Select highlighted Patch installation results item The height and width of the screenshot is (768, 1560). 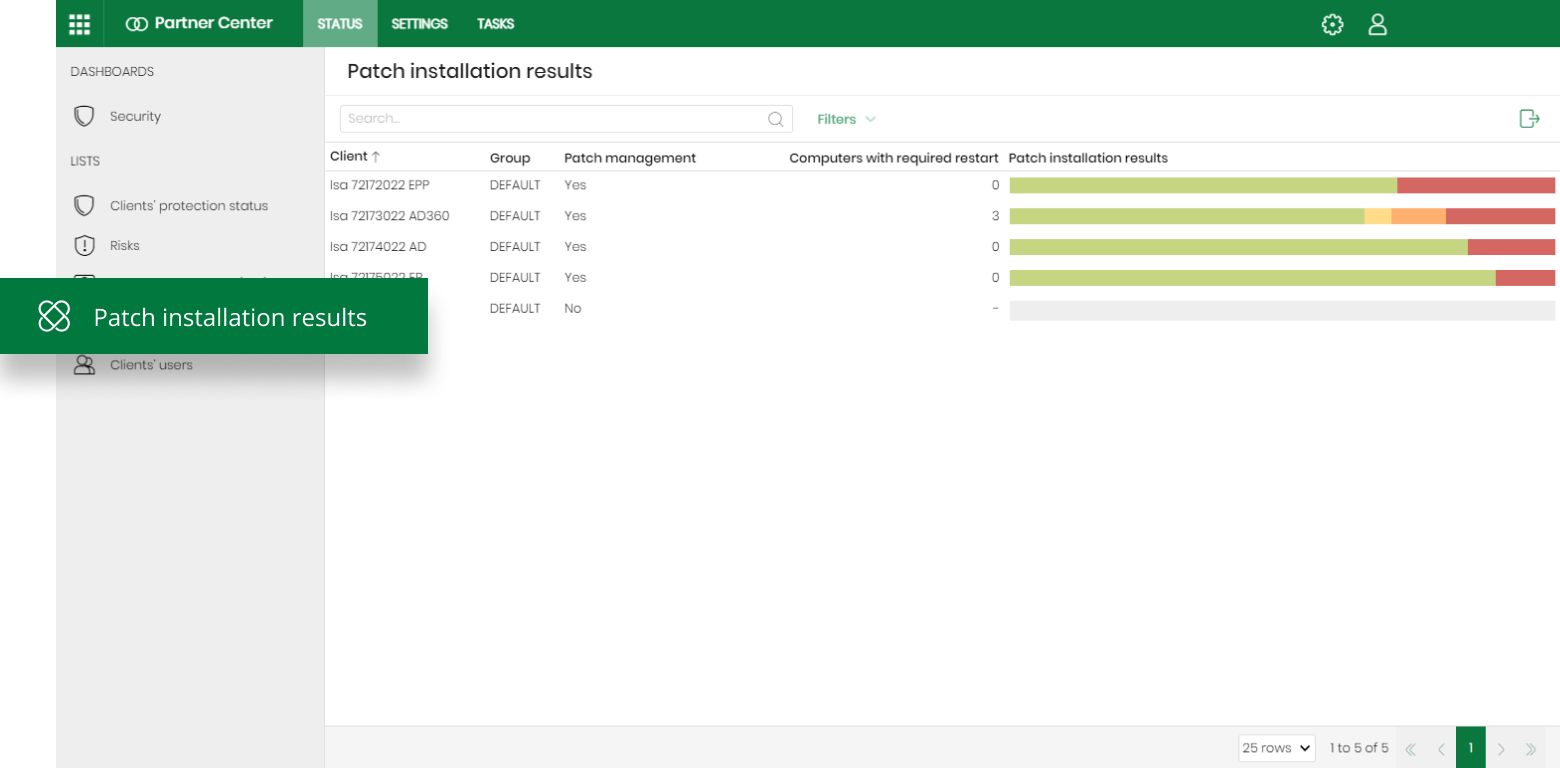click(214, 316)
